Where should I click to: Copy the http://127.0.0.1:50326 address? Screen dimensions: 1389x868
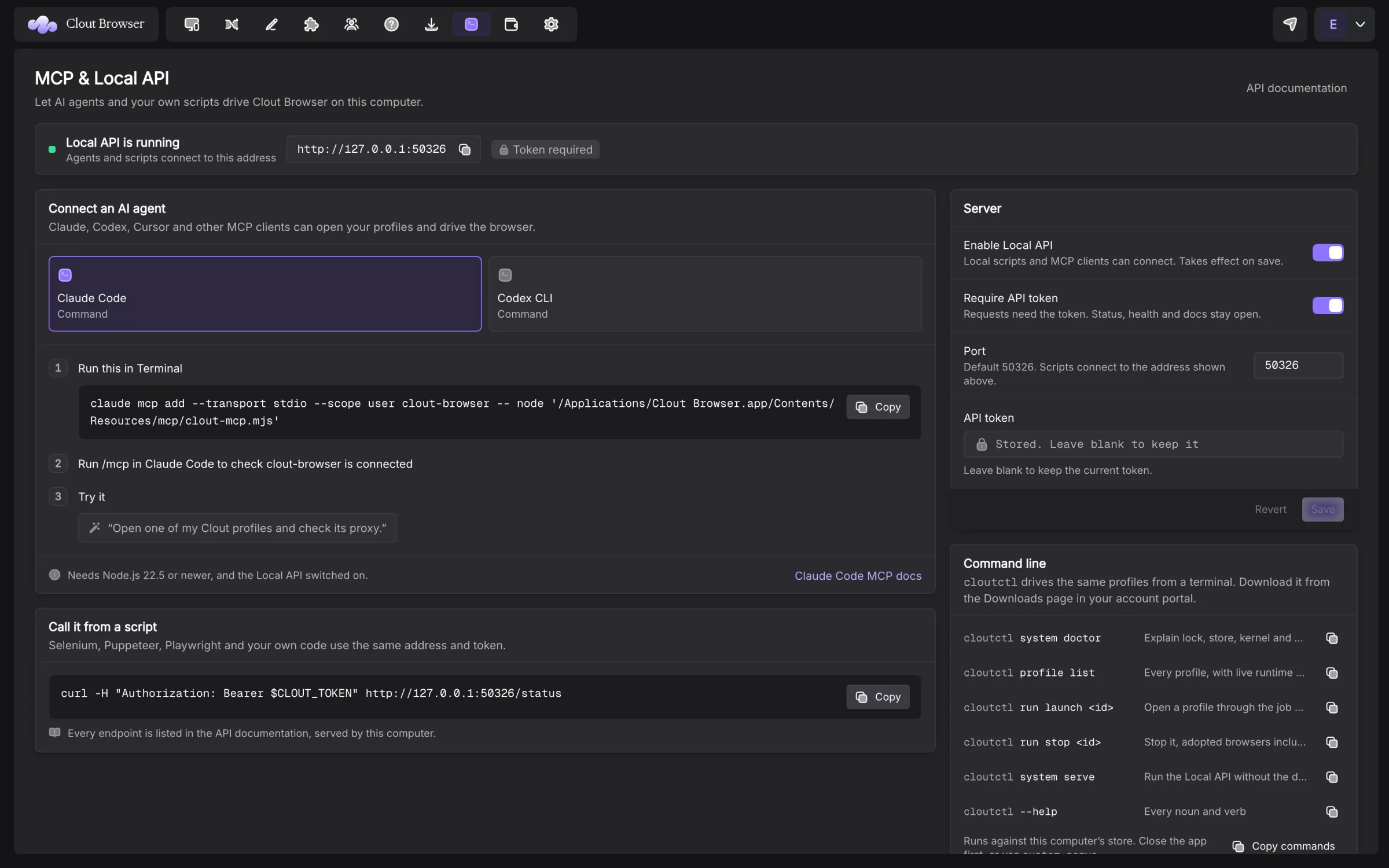tap(465, 150)
